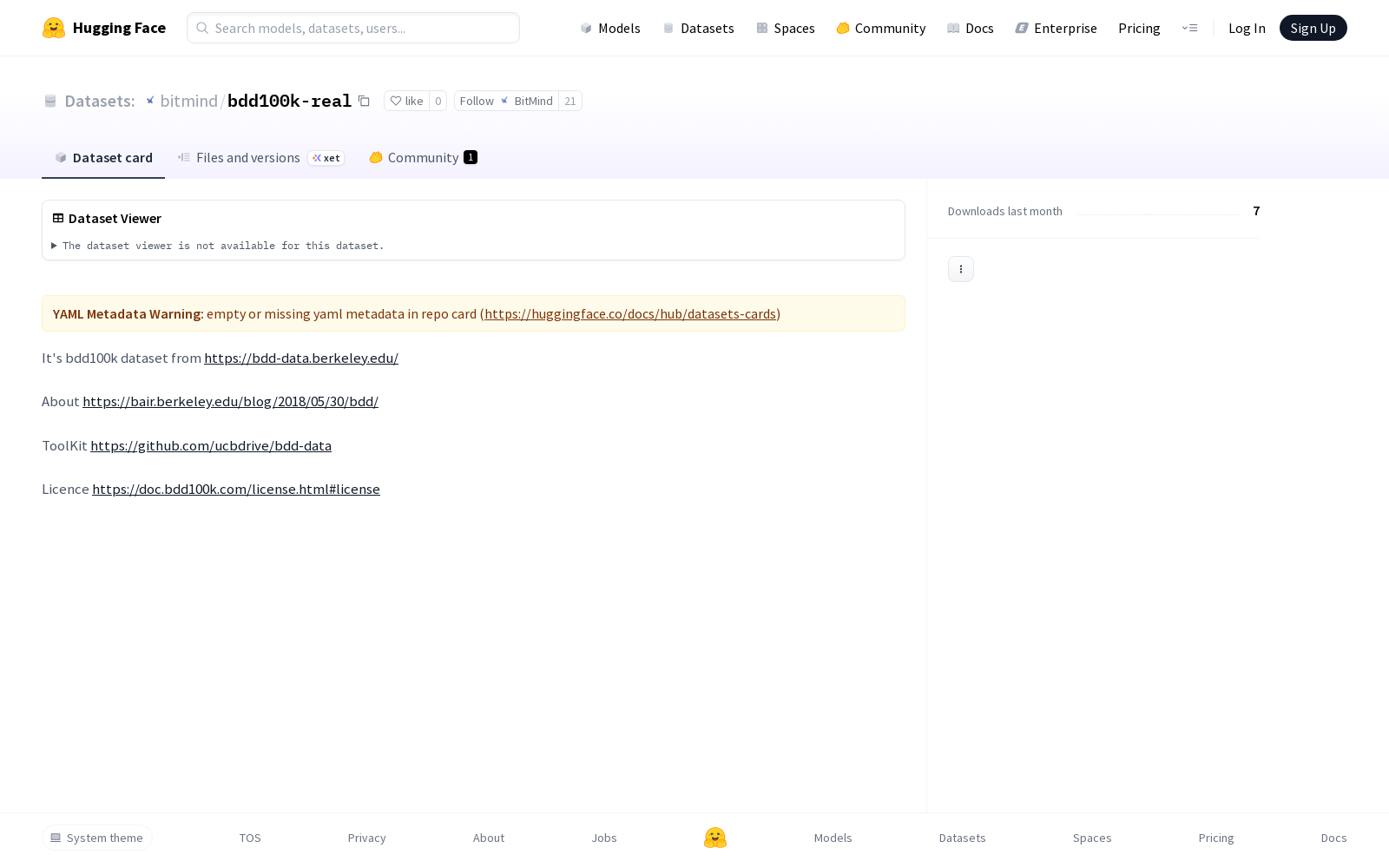
Task: Open Pricing in the footer
Action: pyautogui.click(x=1216, y=838)
